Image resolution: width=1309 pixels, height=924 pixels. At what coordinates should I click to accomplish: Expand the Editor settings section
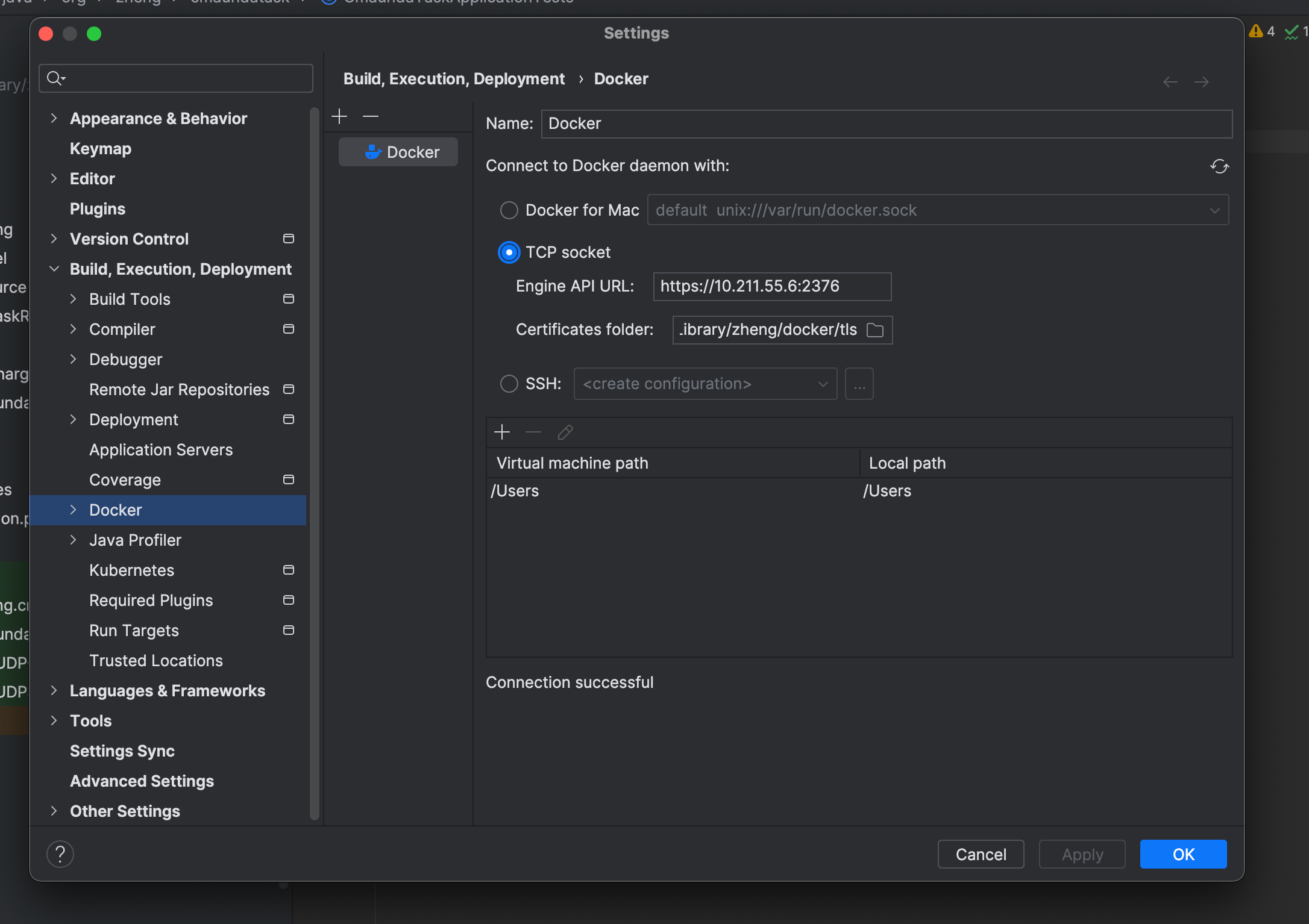click(54, 178)
